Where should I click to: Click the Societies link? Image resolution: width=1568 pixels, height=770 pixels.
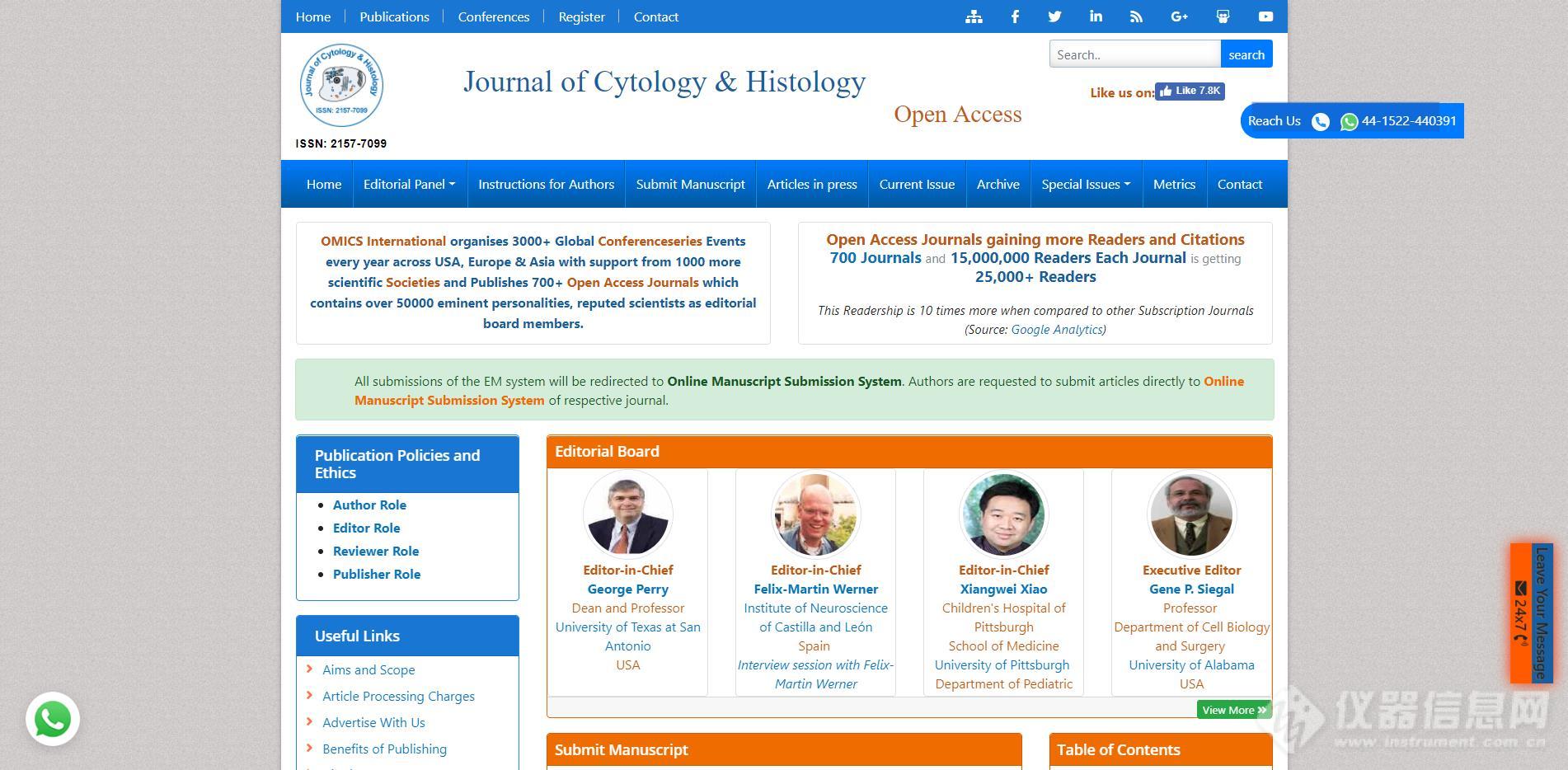(413, 282)
